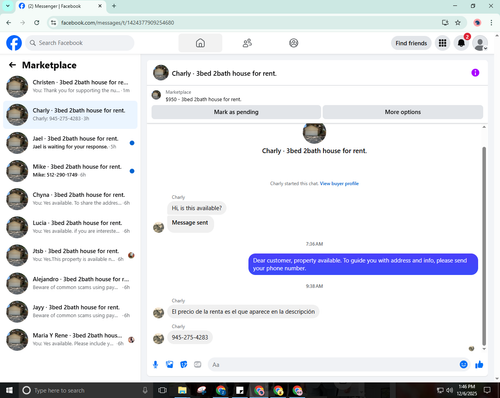Click browser back arrow
The width and height of the screenshot is (500, 398).
9,23
